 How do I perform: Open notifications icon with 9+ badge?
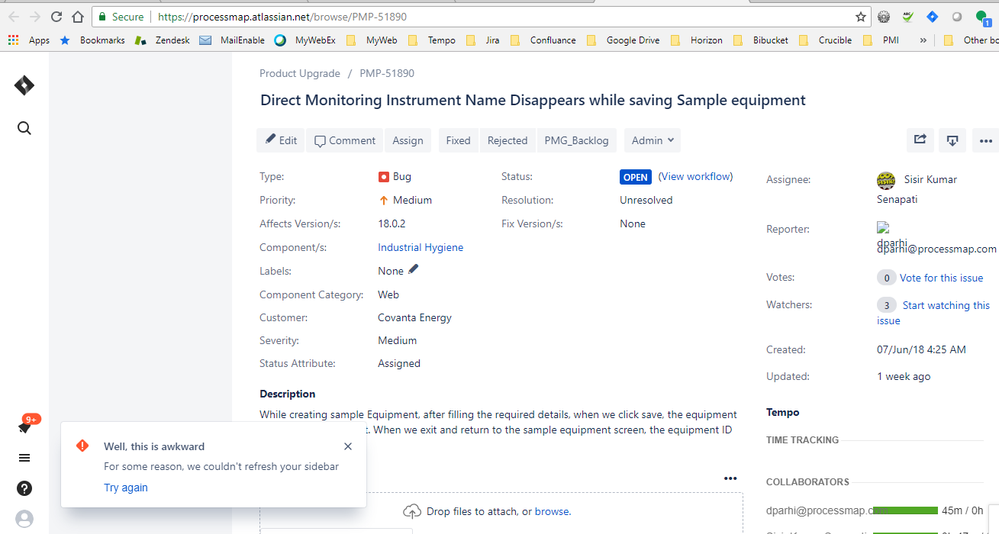(25, 427)
